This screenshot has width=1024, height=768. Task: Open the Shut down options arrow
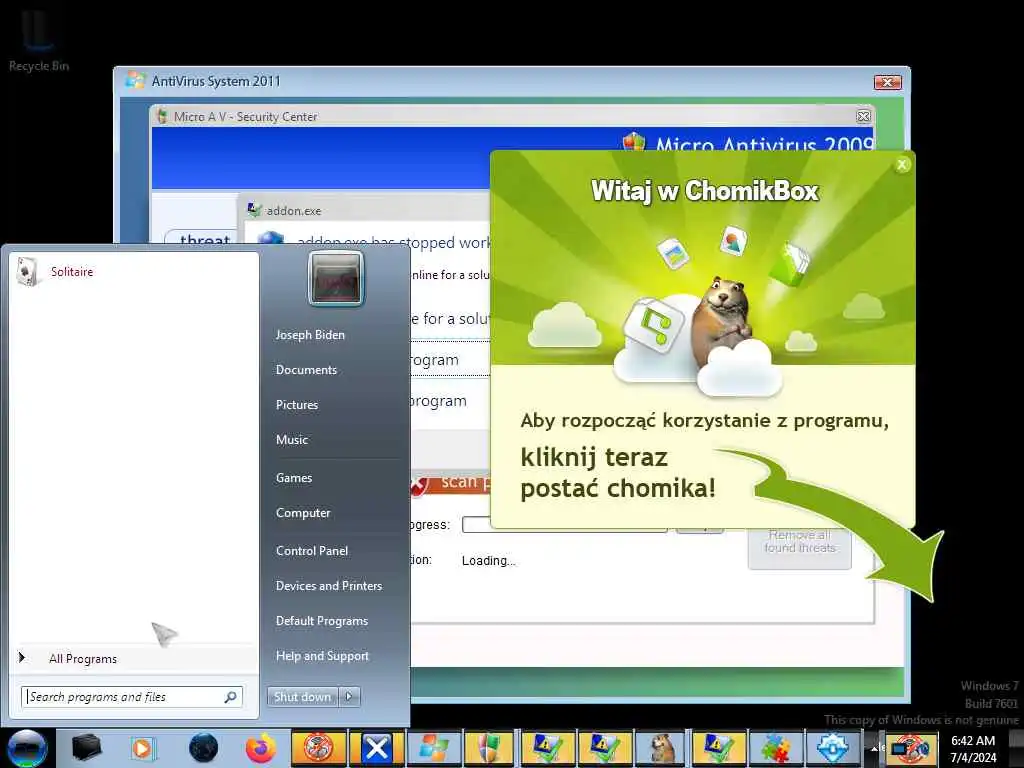349,697
